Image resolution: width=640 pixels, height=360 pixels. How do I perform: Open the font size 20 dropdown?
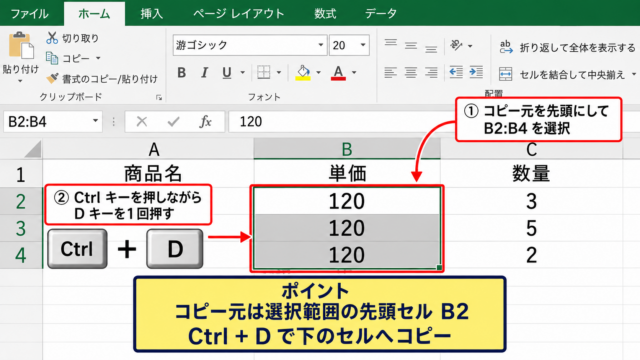362,45
